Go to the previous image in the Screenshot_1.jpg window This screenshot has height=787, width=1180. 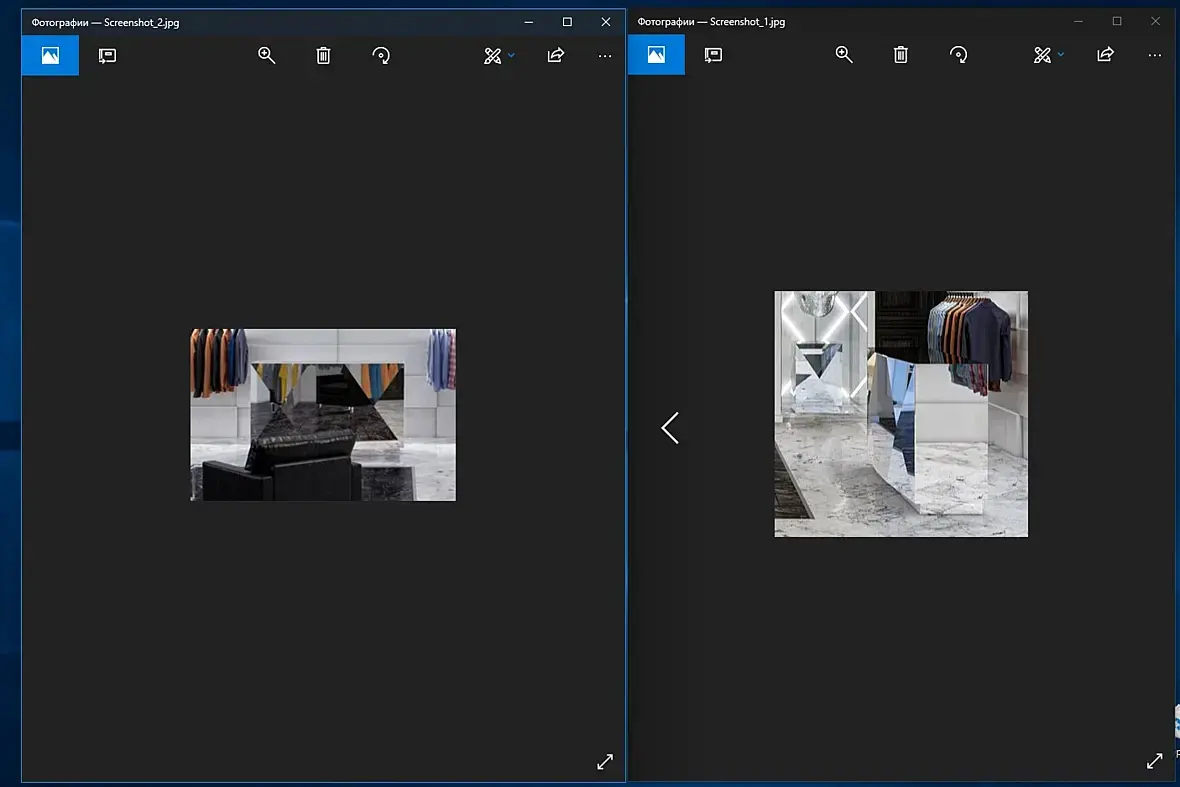tap(670, 428)
